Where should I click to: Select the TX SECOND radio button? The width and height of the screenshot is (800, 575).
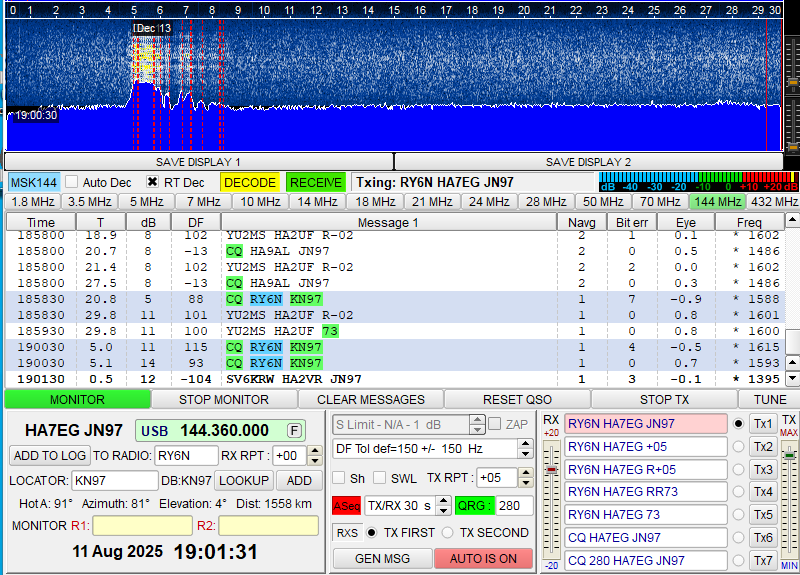click(448, 532)
